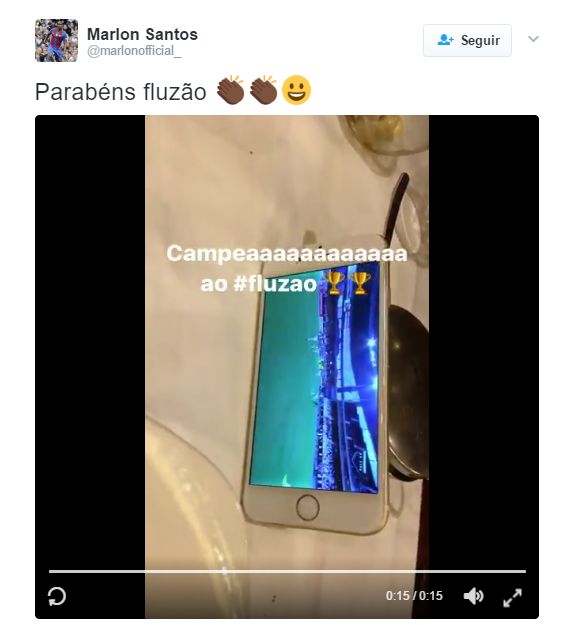Click the smiling face emoji
Screen dimensions: 570x625
(x=296, y=90)
